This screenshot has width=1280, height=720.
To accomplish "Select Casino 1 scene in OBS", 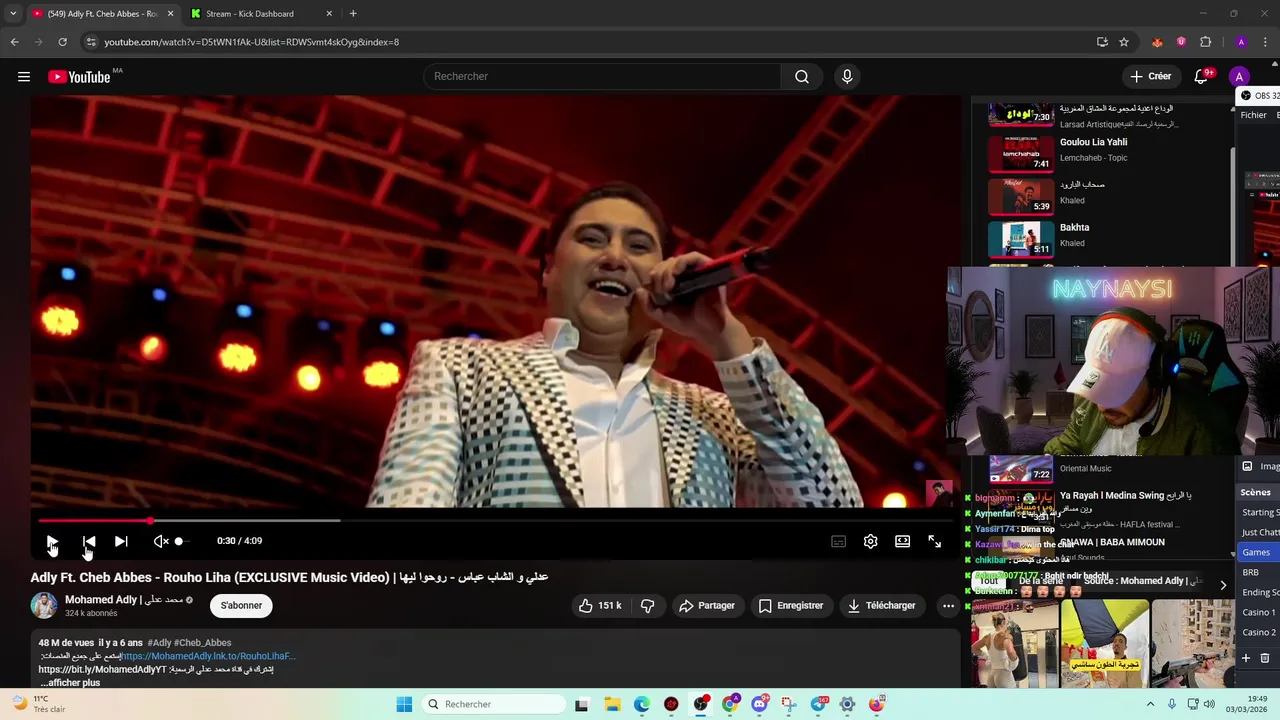I will [x=1258, y=612].
